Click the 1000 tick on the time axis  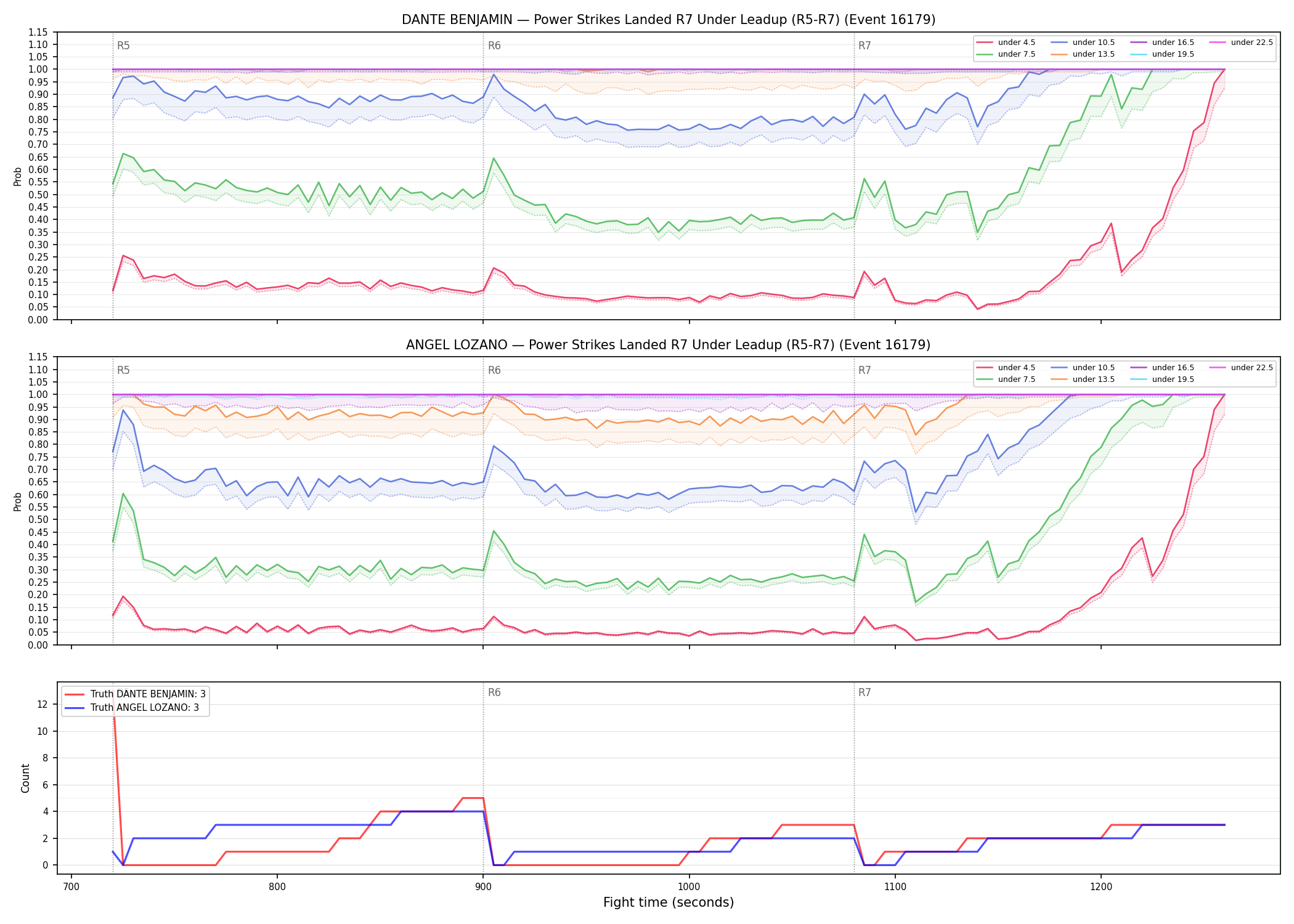pyautogui.click(x=689, y=886)
